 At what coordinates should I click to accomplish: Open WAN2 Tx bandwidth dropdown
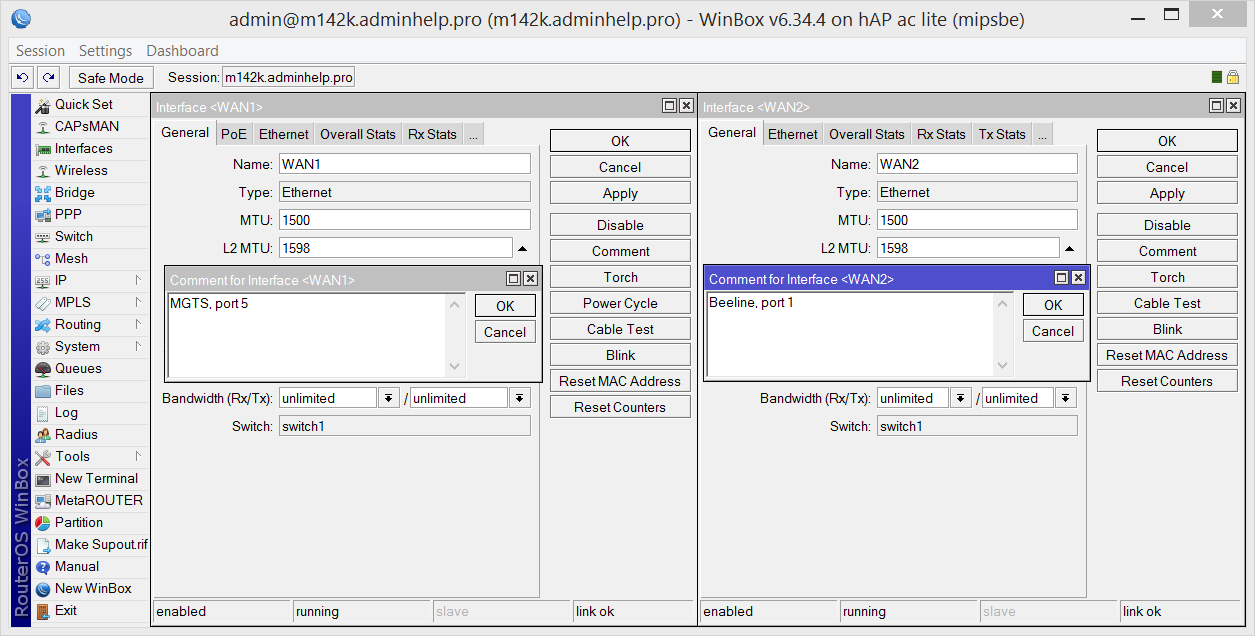pos(1066,398)
